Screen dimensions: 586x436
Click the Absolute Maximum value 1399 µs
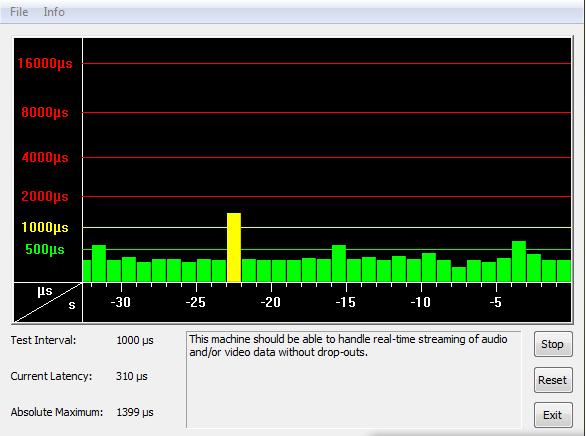135,412
